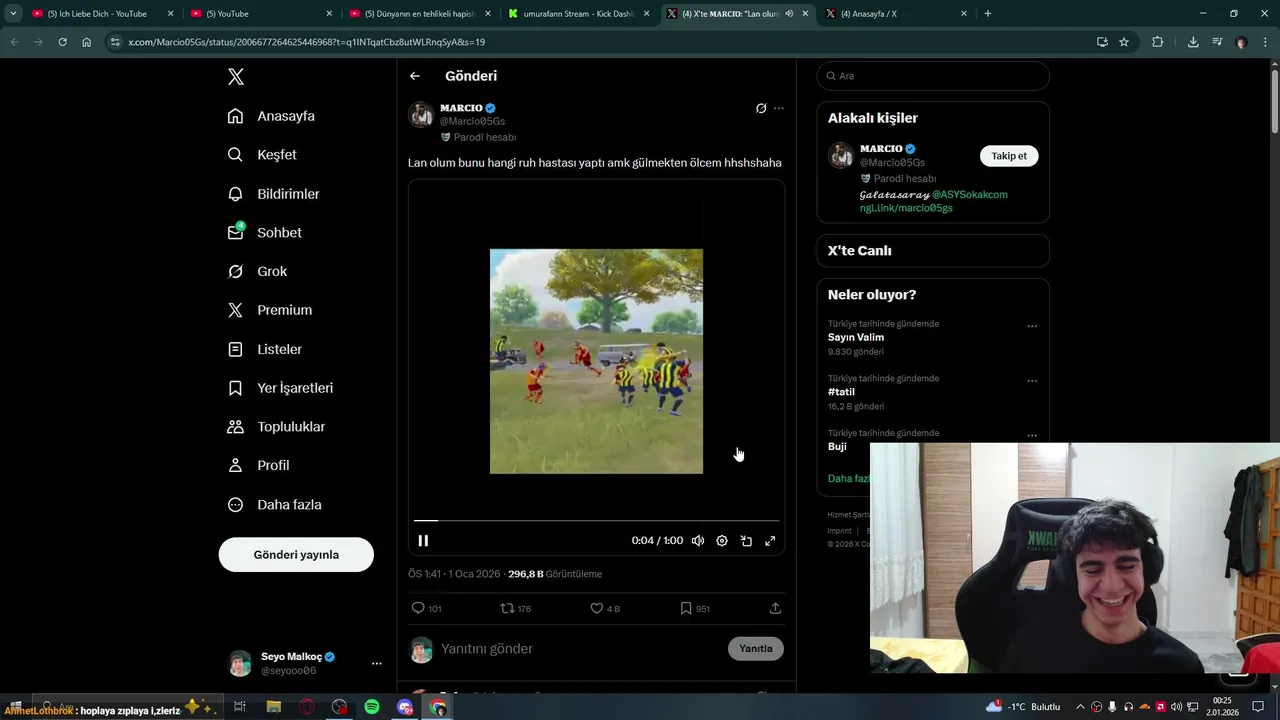Like the post via the heart icon
The width and height of the screenshot is (1280, 720).
[596, 608]
